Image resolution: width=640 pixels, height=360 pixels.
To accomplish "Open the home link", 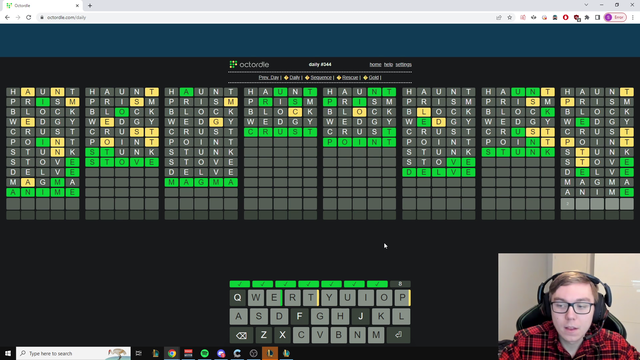I will click(x=376, y=64).
